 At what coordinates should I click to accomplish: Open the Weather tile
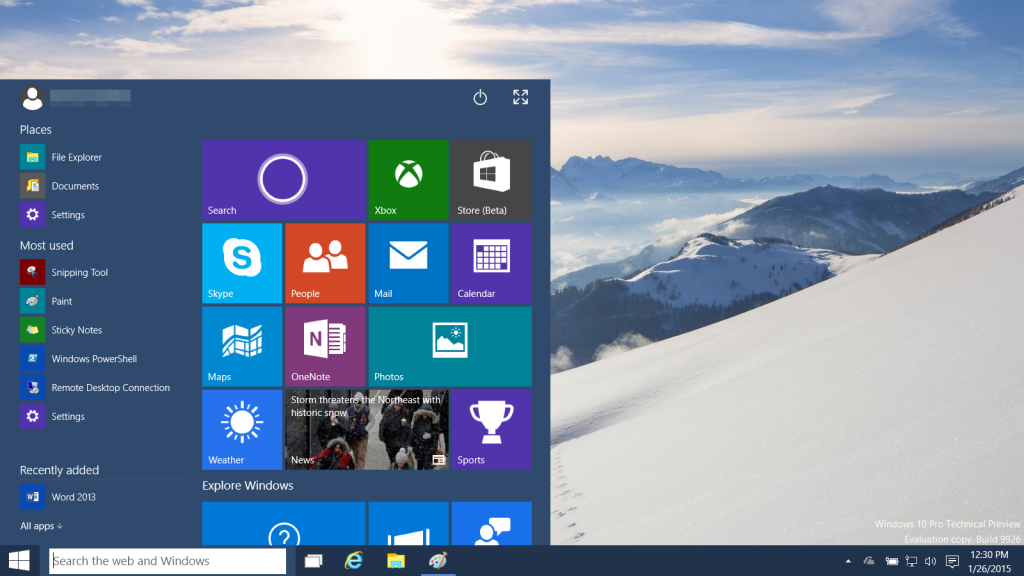[x=242, y=429]
